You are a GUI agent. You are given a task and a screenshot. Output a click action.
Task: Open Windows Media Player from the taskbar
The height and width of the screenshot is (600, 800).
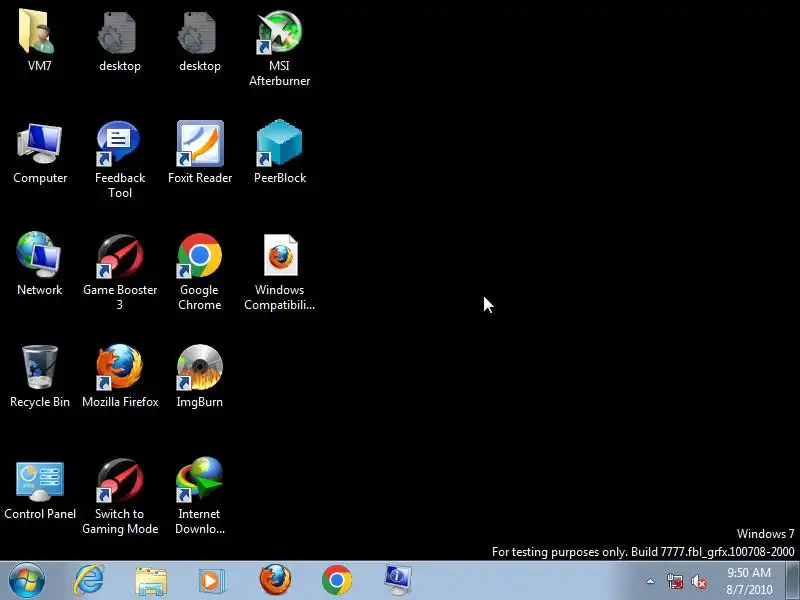coord(211,581)
